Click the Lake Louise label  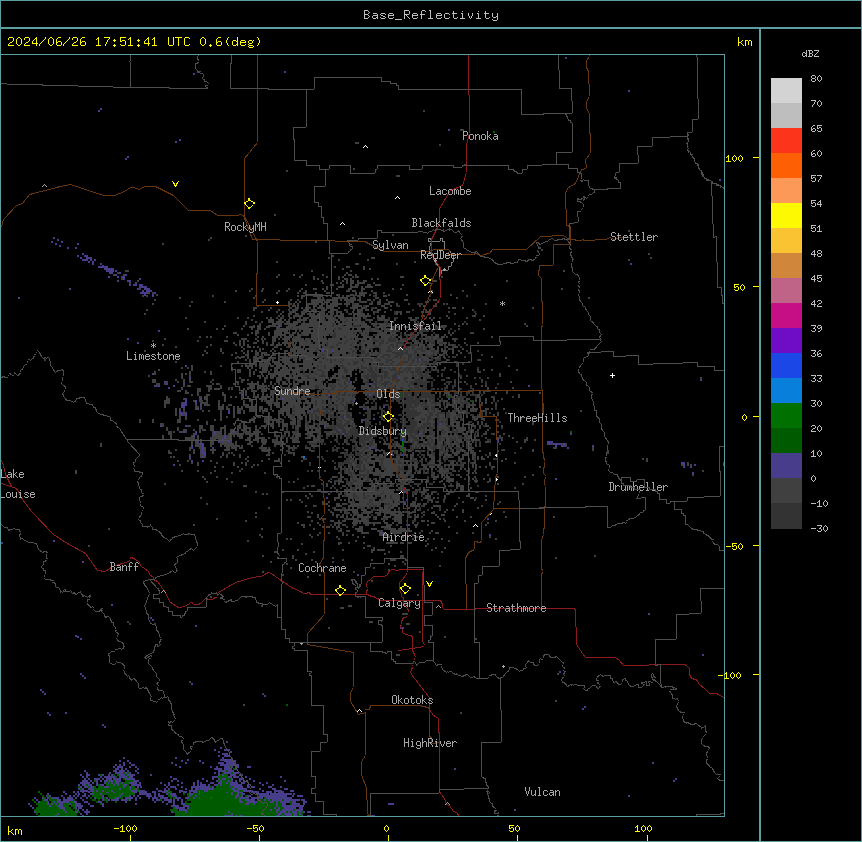pyautogui.click(x=18, y=484)
